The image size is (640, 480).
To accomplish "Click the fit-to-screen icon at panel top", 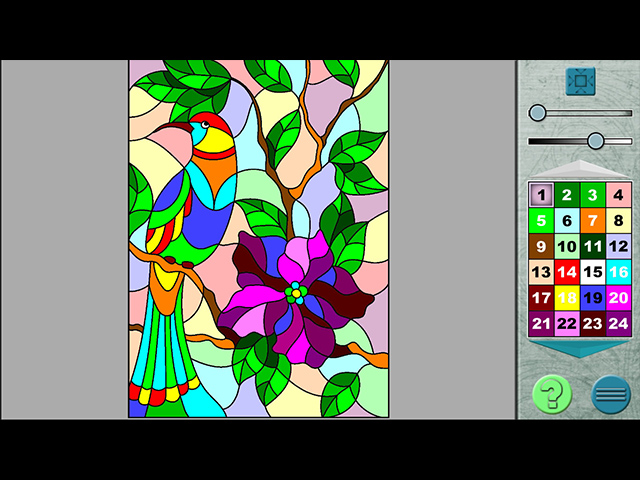I will click(580, 81).
